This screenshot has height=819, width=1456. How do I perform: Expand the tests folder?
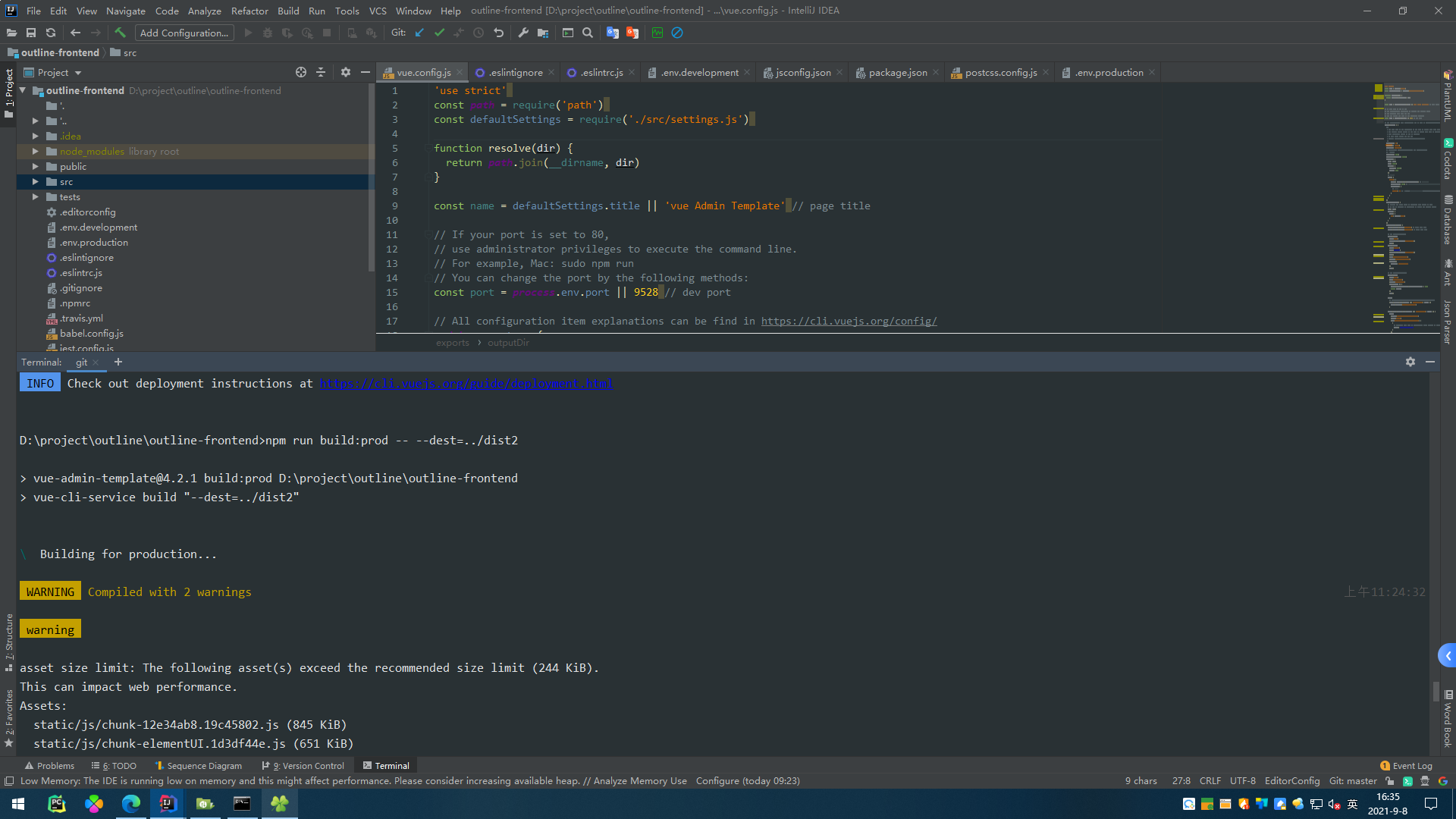(35, 197)
